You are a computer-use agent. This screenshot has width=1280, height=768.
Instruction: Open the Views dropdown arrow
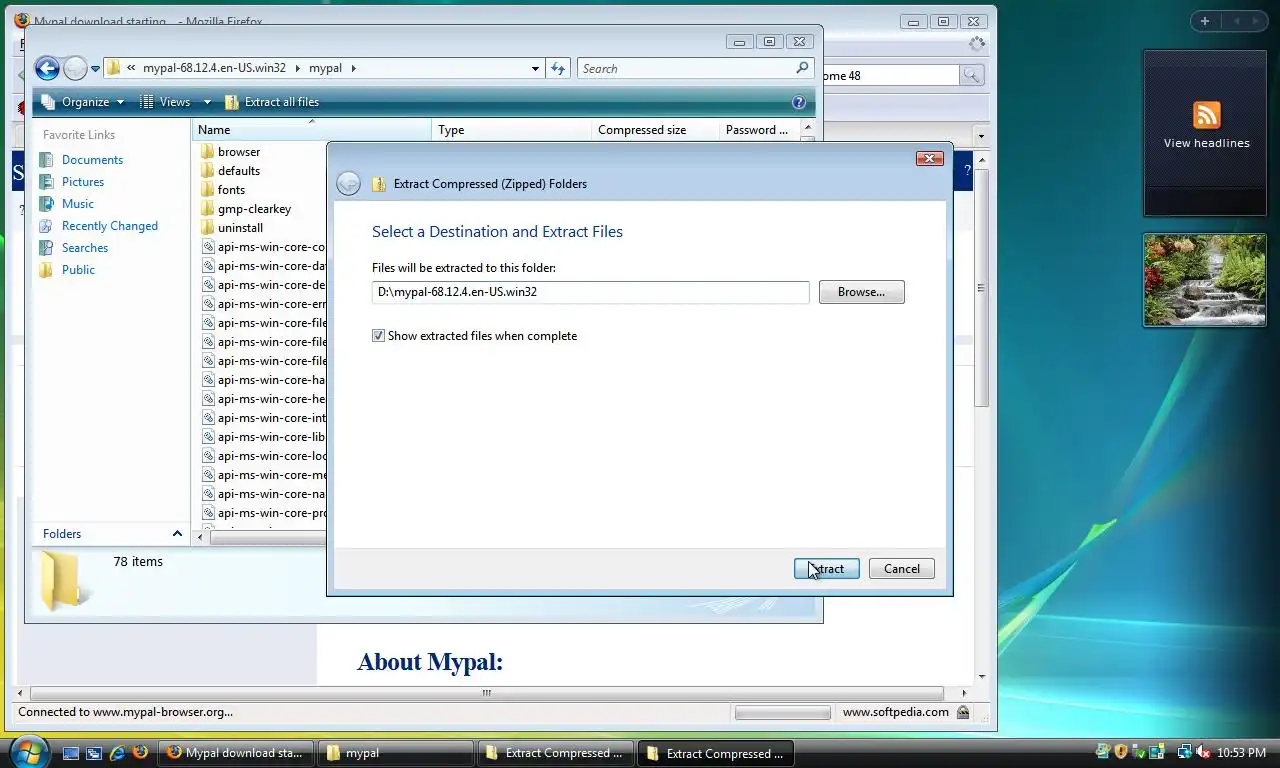pos(207,102)
